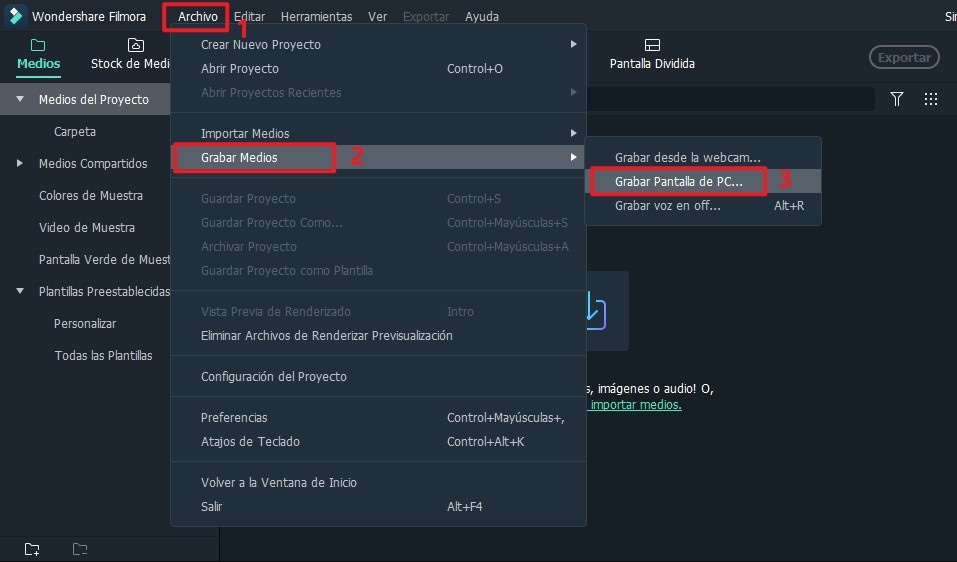Select Todas las Plantillas
The height and width of the screenshot is (562, 957).
pyautogui.click(x=103, y=355)
